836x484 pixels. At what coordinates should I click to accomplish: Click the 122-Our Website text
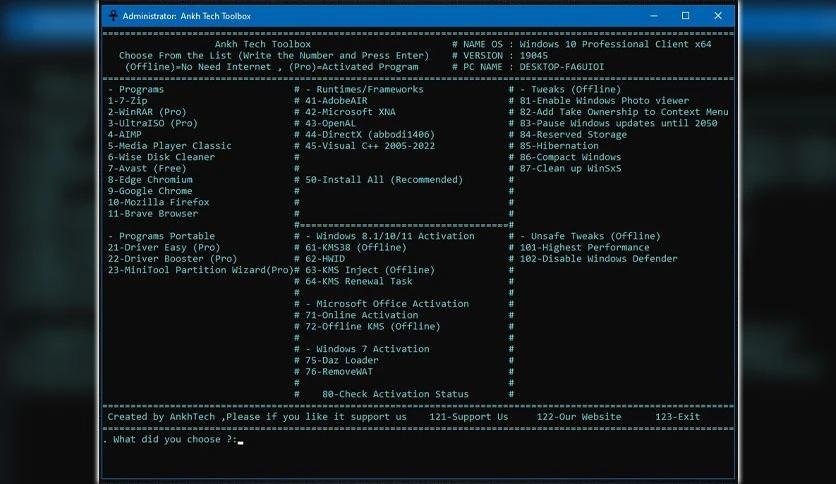578,417
